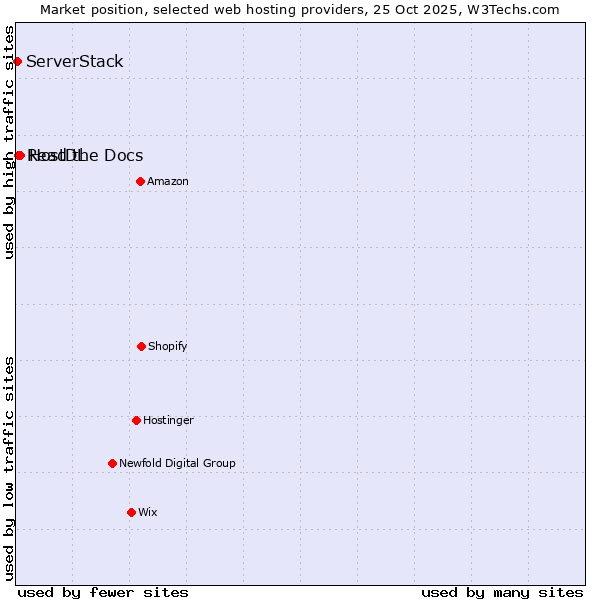Click the chart title mentioning W3Techs.com

coord(300,9)
